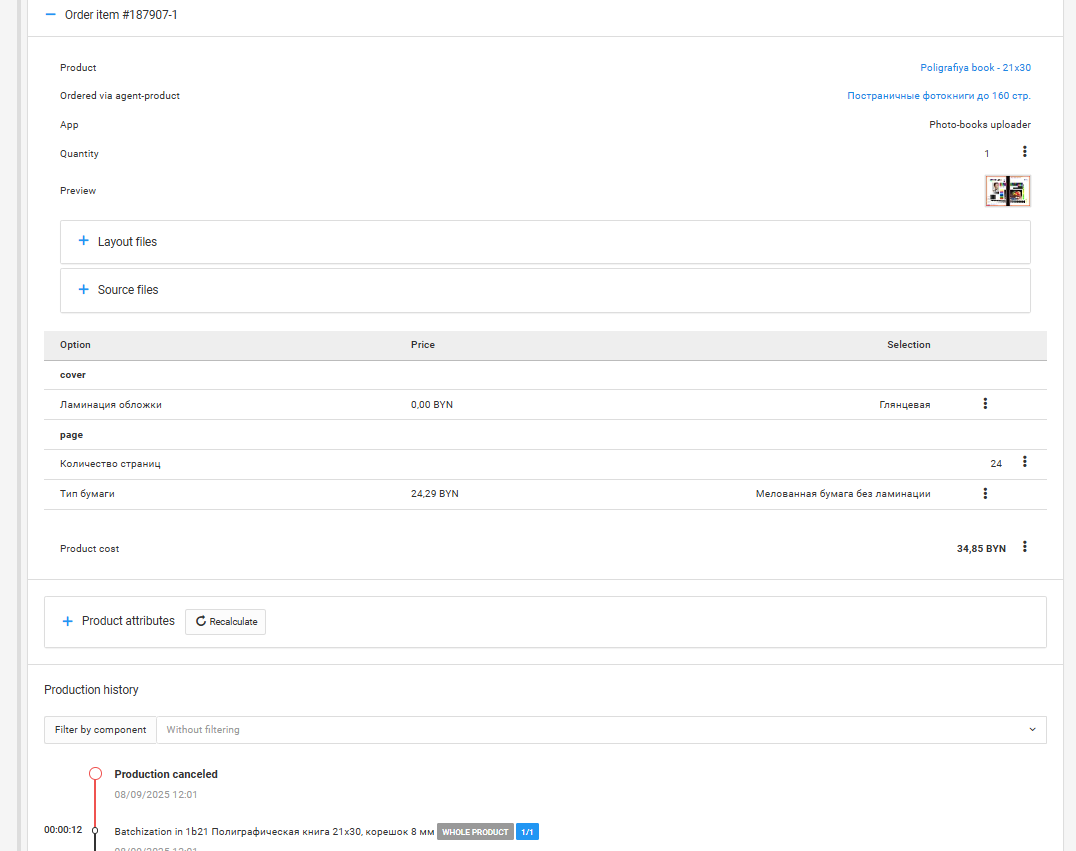Viewport: 1076px width, 851px height.
Task: Click the Production canceled entry title
Action: [166, 774]
